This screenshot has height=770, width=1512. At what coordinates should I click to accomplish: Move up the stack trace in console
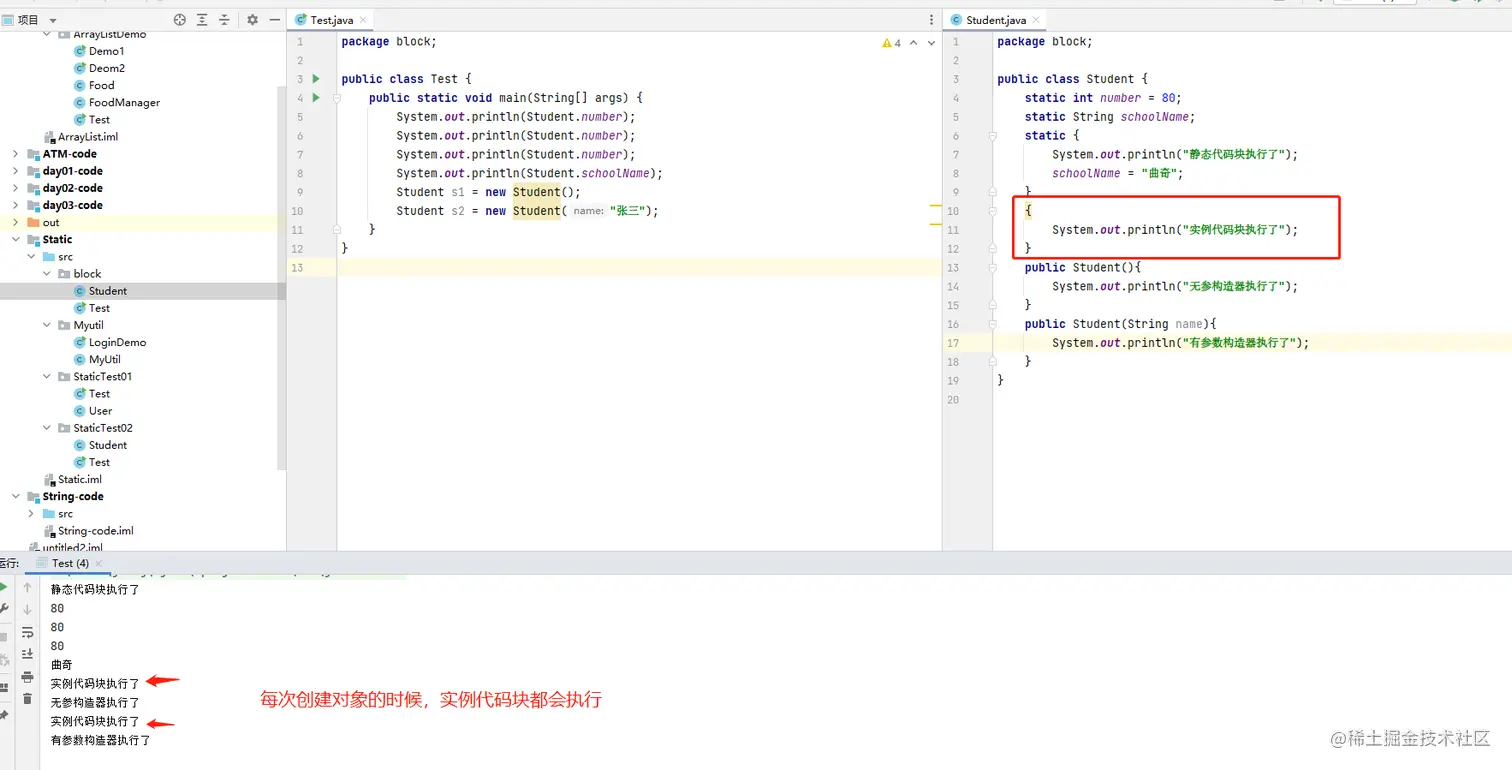point(28,588)
